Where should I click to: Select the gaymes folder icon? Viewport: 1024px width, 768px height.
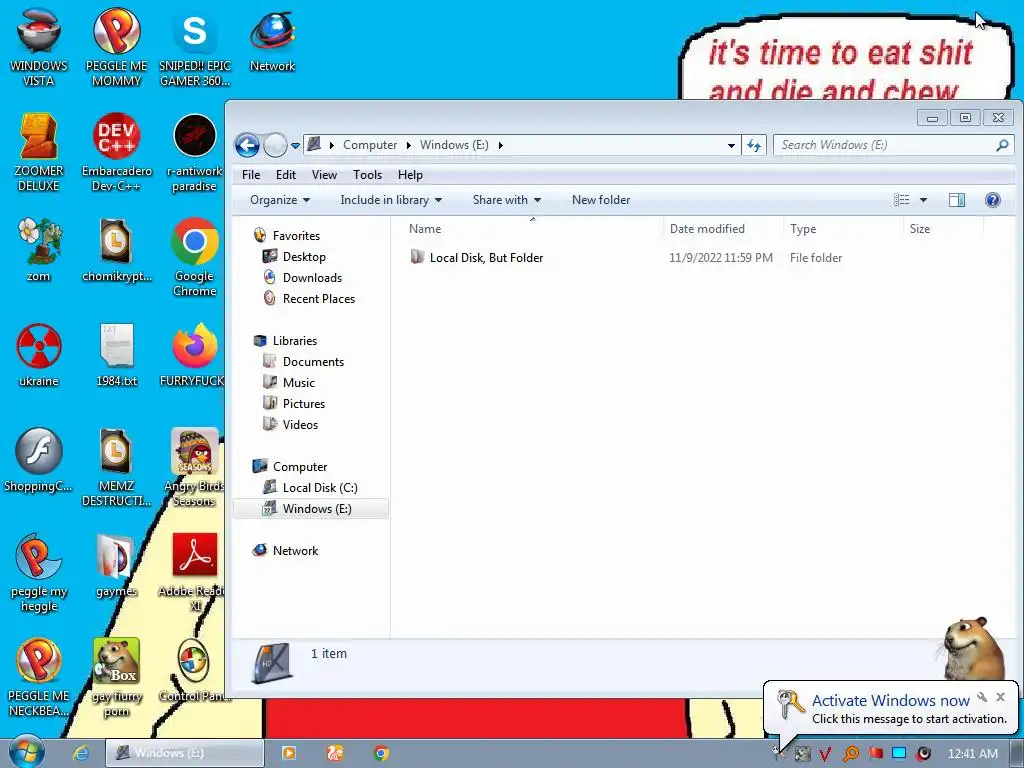[116, 566]
